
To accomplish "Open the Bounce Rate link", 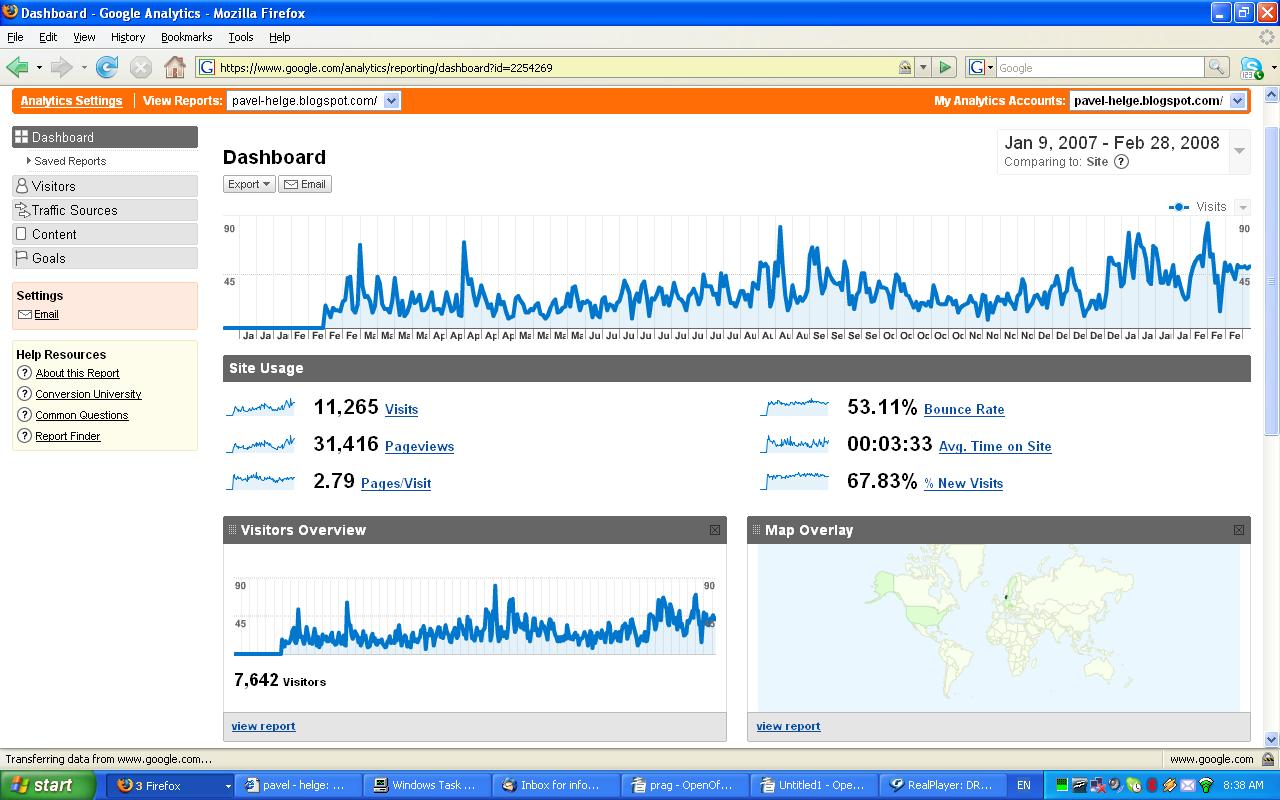I will tap(964, 409).
